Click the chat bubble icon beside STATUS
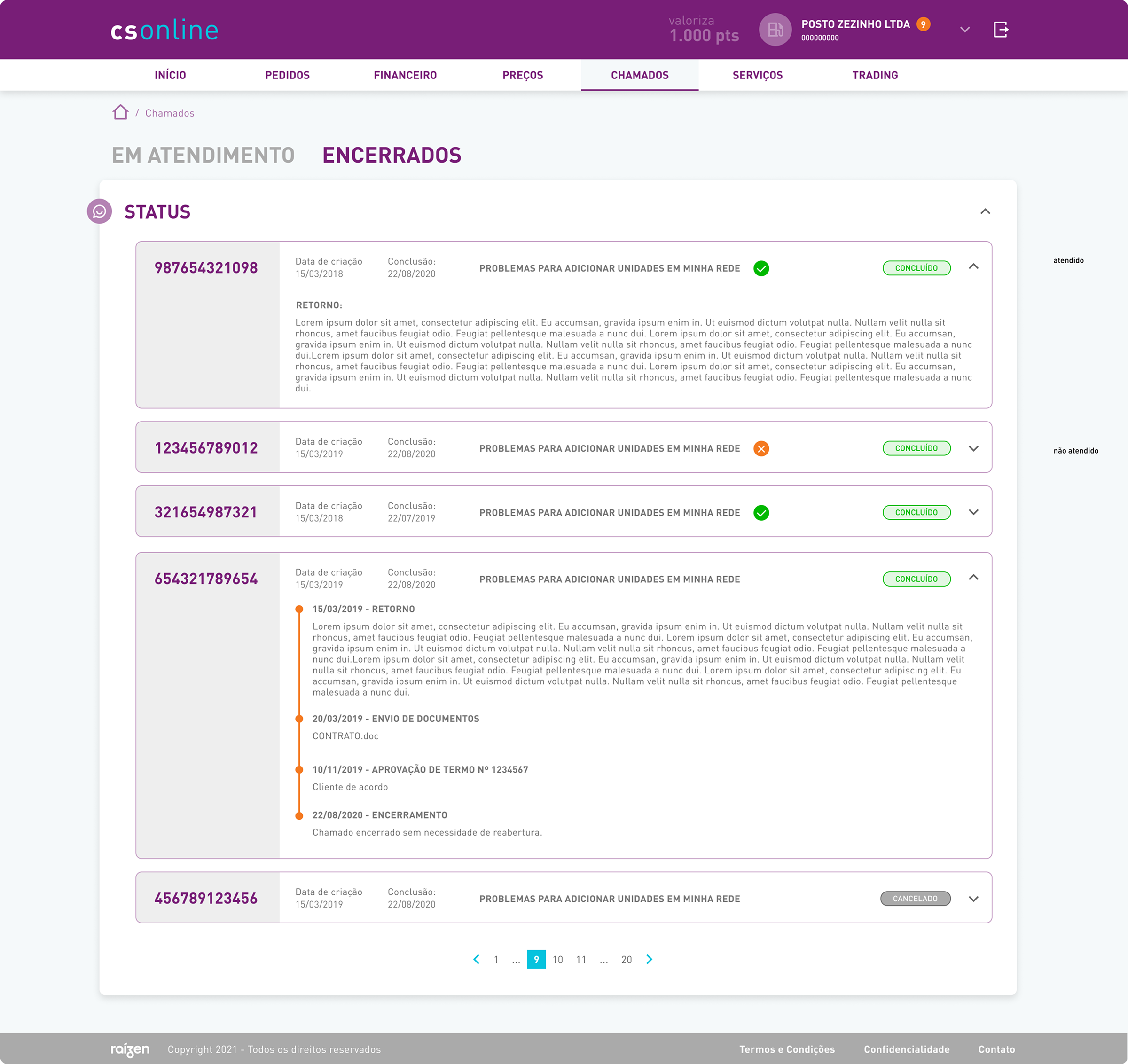Image resolution: width=1128 pixels, height=1064 pixels. pos(99,211)
